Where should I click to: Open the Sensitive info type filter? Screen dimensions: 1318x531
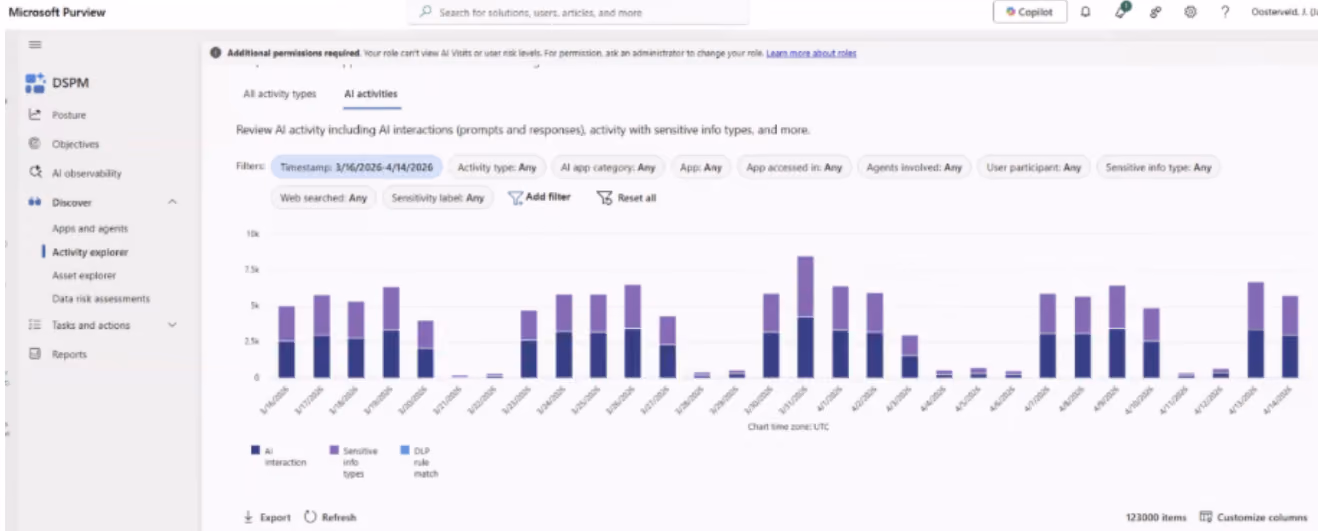point(1158,168)
